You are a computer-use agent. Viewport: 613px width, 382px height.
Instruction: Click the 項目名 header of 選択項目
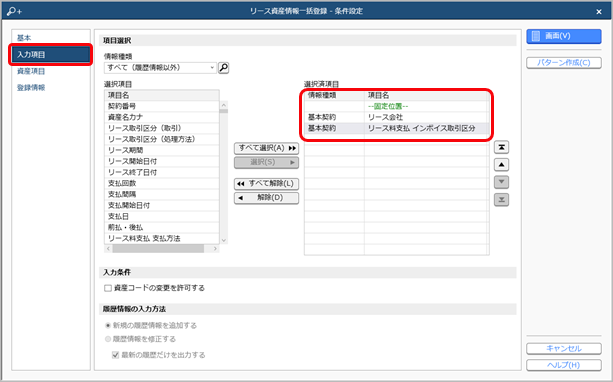(x=161, y=95)
